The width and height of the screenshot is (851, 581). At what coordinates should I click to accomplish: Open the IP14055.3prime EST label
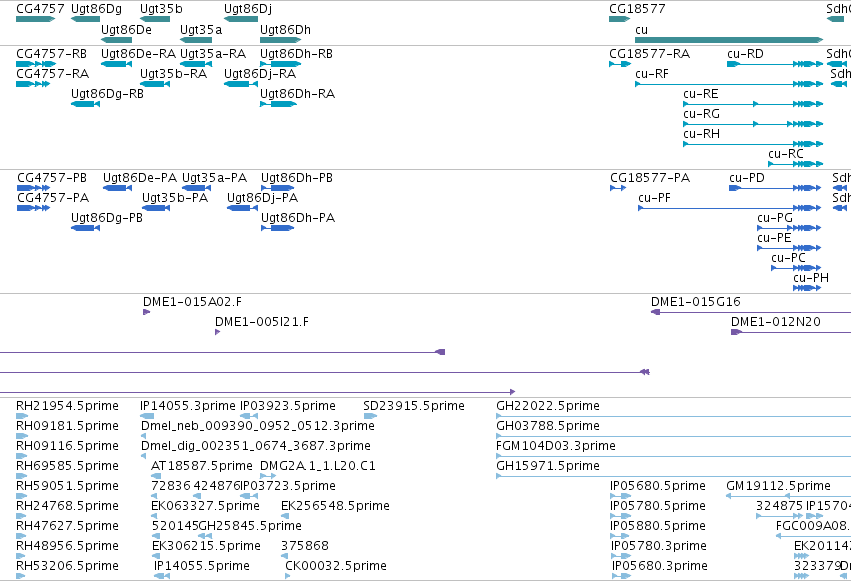188,406
